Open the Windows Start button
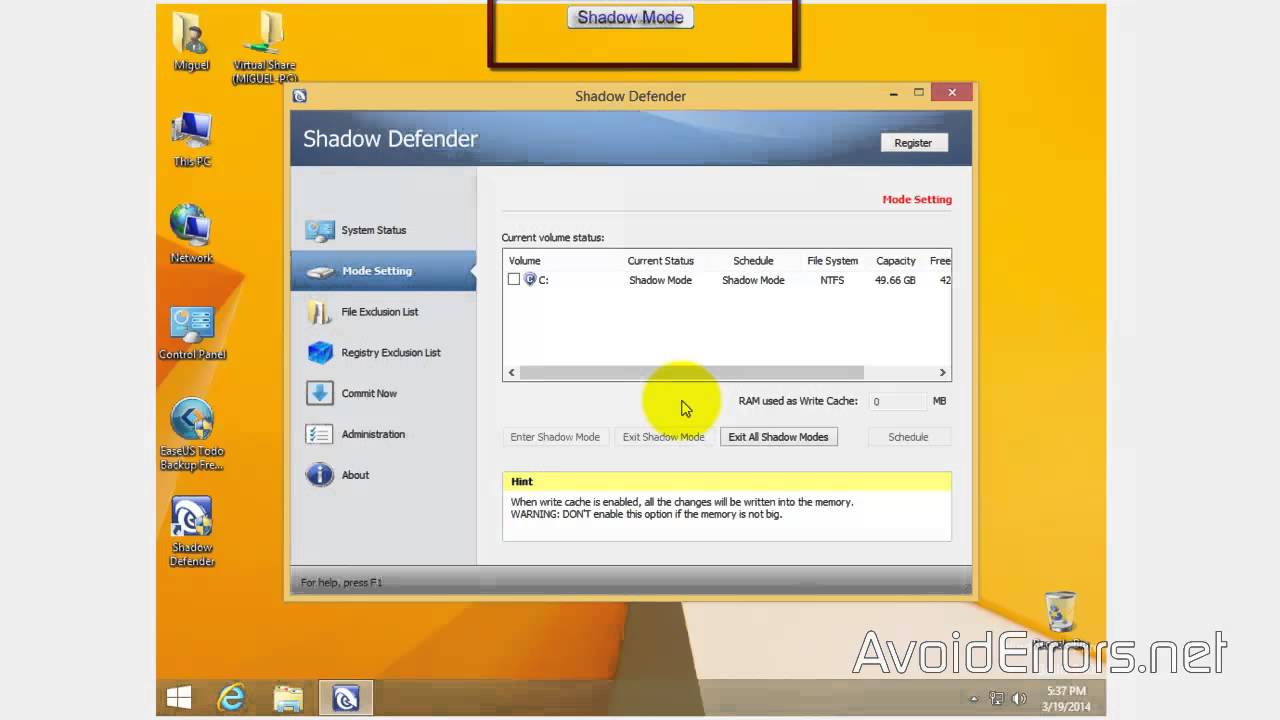Viewport: 1280px width, 720px height. (179, 697)
